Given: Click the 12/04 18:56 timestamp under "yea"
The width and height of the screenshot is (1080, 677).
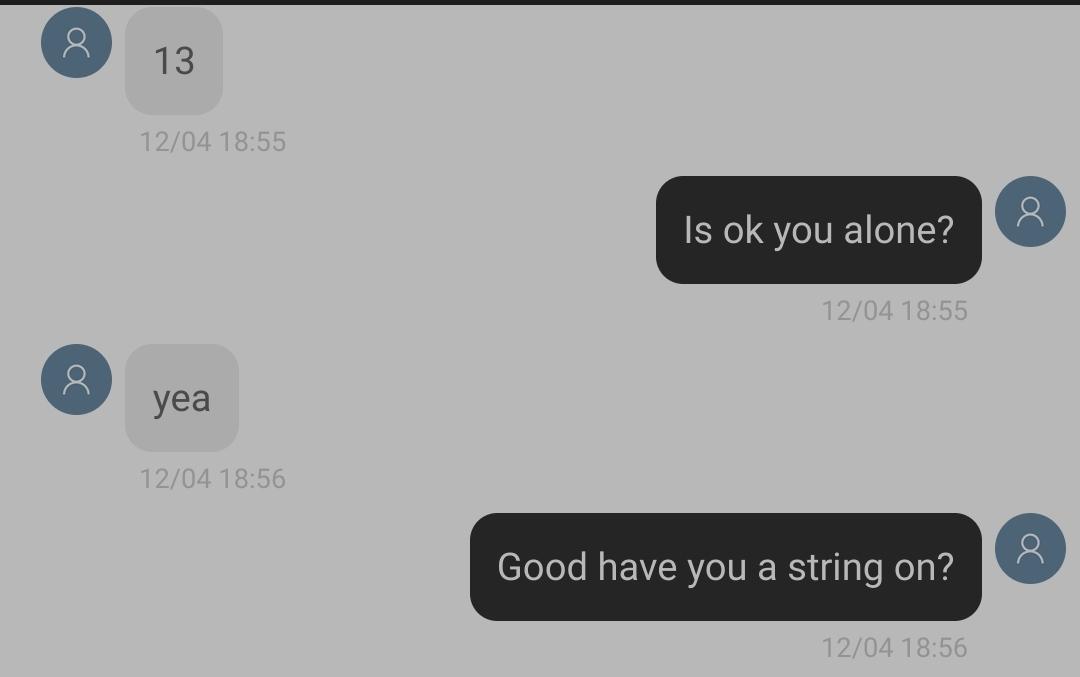Looking at the screenshot, I should tap(213, 479).
